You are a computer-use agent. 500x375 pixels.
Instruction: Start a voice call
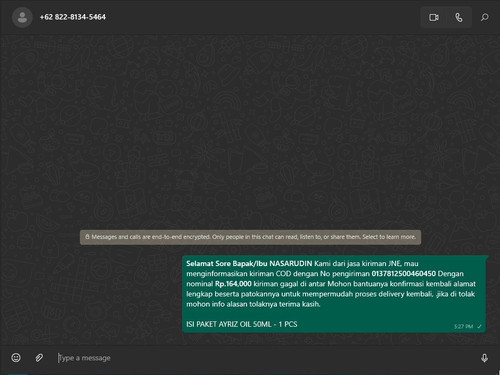(x=459, y=17)
